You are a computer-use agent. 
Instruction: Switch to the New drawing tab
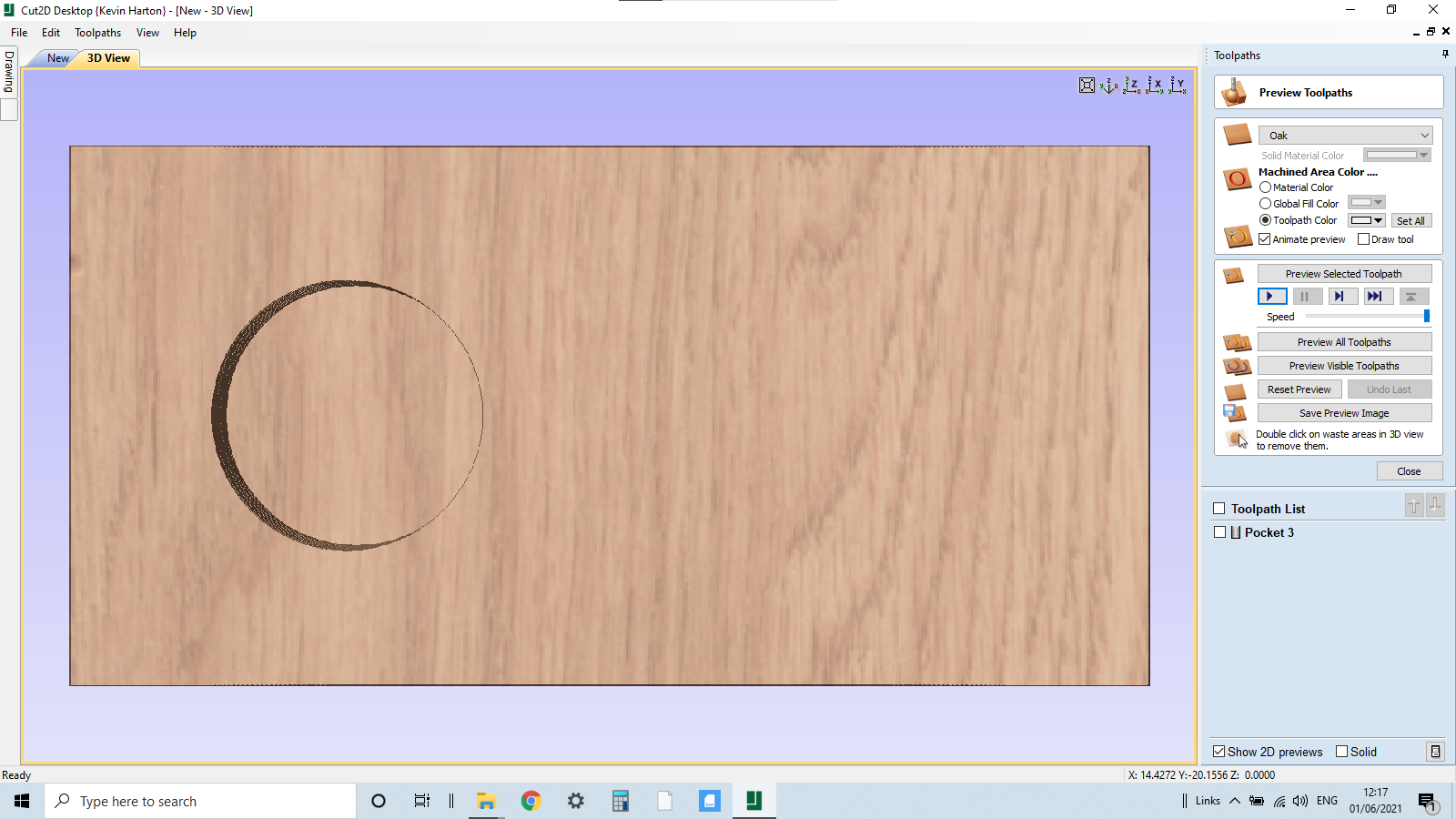(56, 58)
